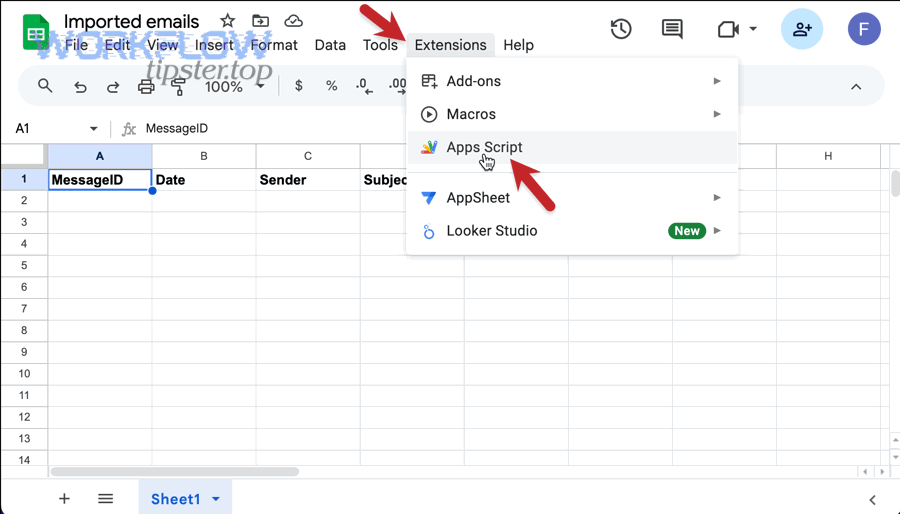Format as currency dollar sign
The image size is (900, 514).
pos(298,86)
